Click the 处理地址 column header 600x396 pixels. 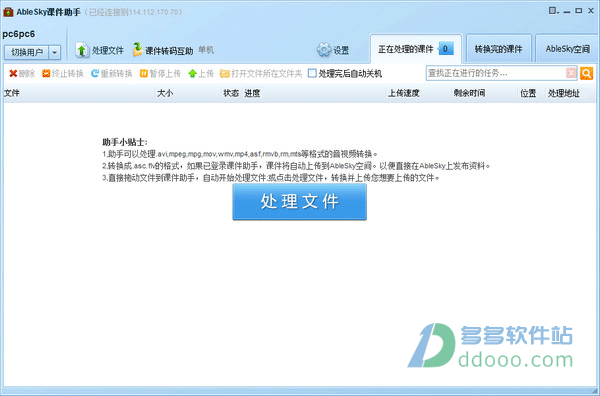[564, 93]
